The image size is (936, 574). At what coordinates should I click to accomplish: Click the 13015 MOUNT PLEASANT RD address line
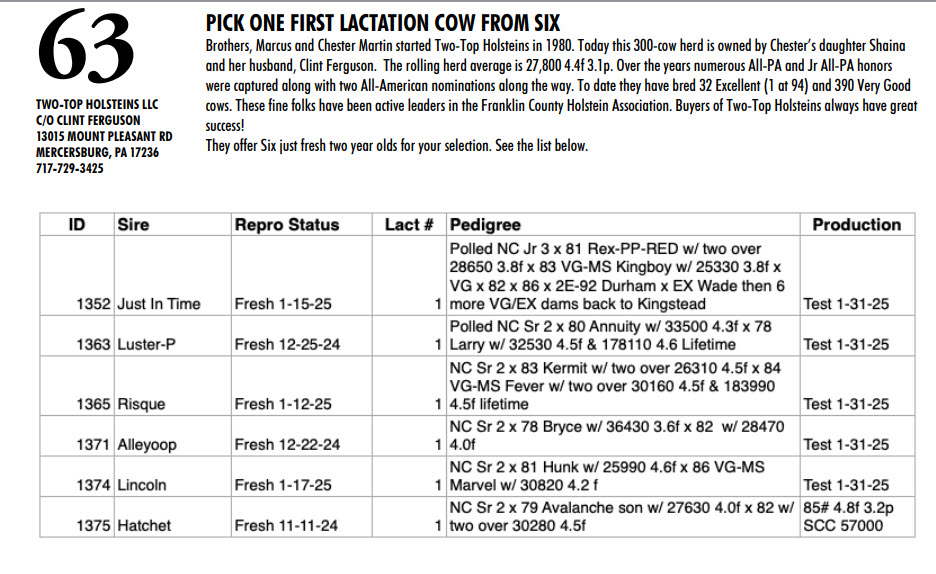103,136
